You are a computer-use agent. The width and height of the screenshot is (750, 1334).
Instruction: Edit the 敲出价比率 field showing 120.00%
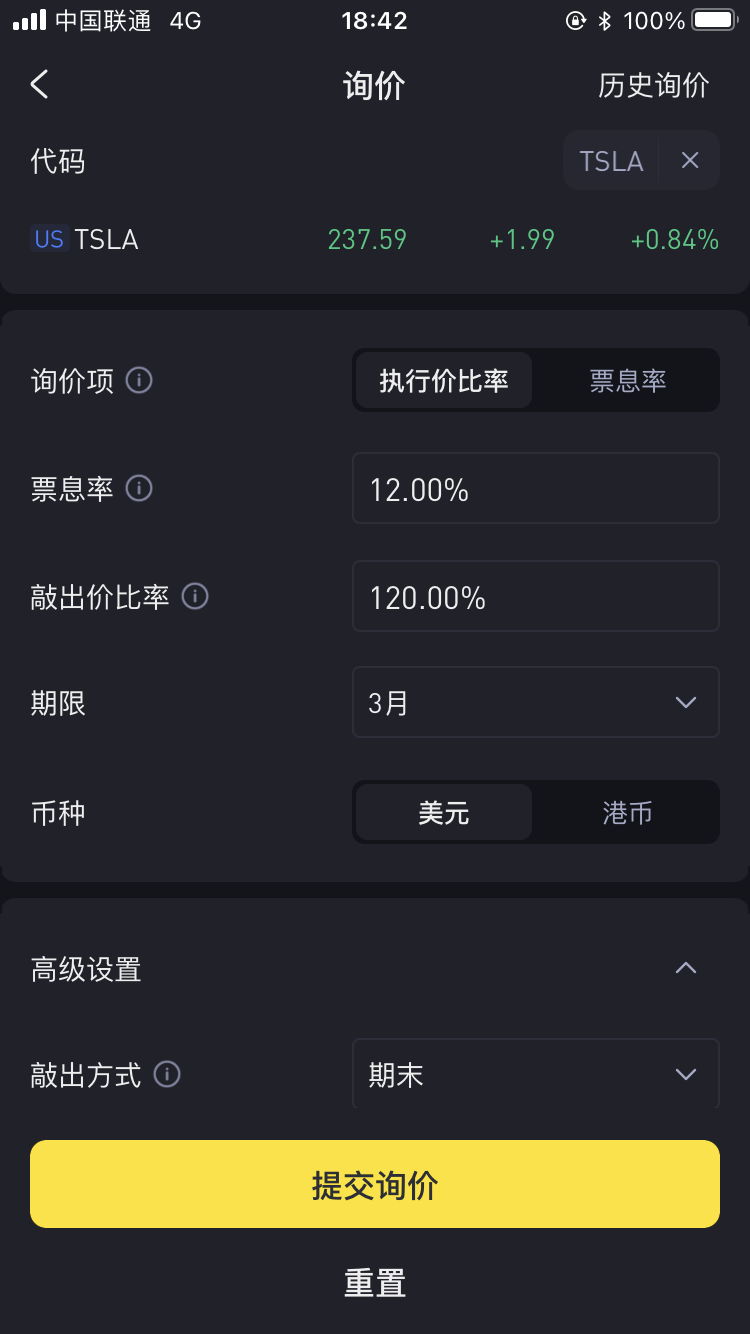(536, 596)
